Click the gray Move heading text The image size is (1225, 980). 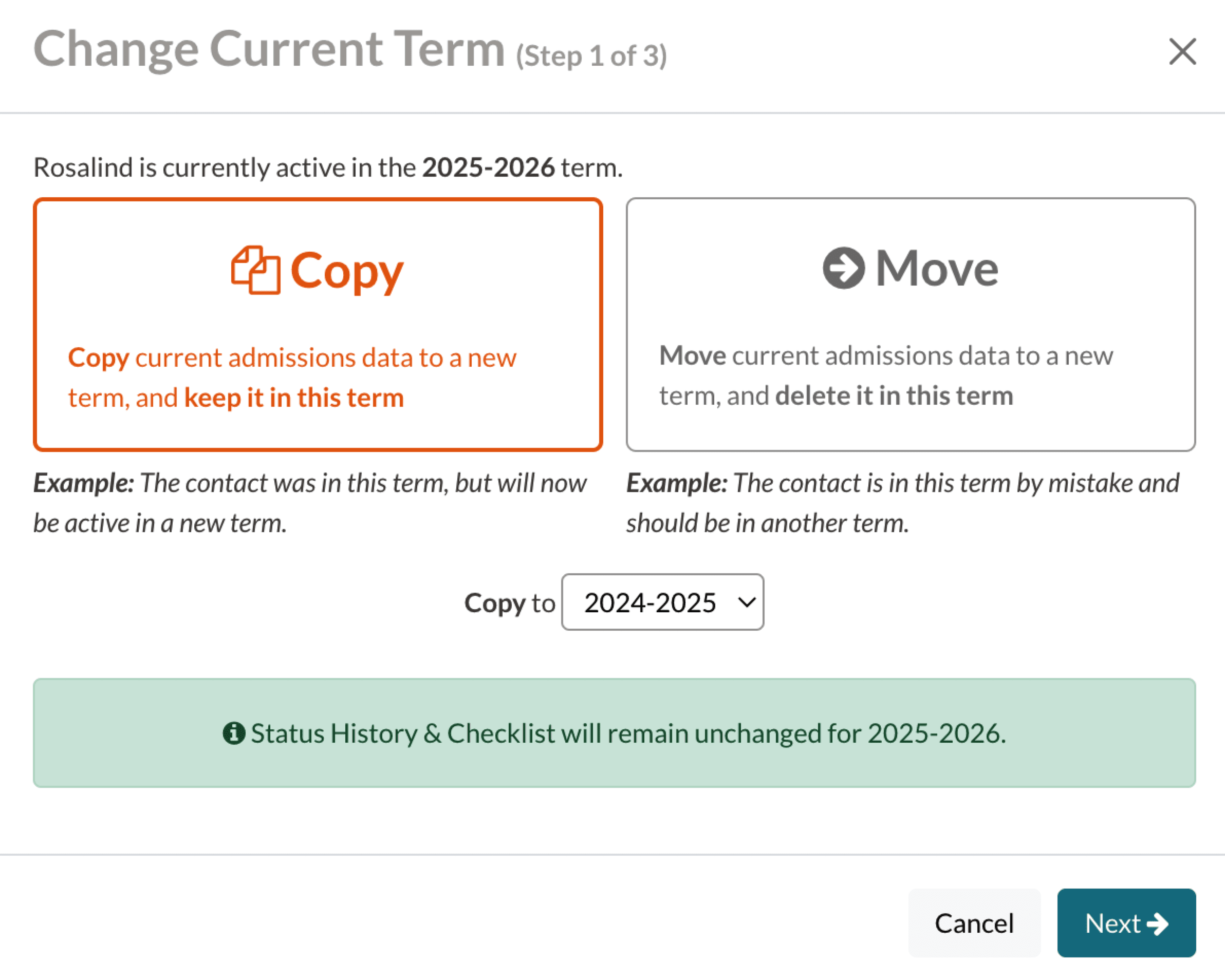tap(937, 268)
